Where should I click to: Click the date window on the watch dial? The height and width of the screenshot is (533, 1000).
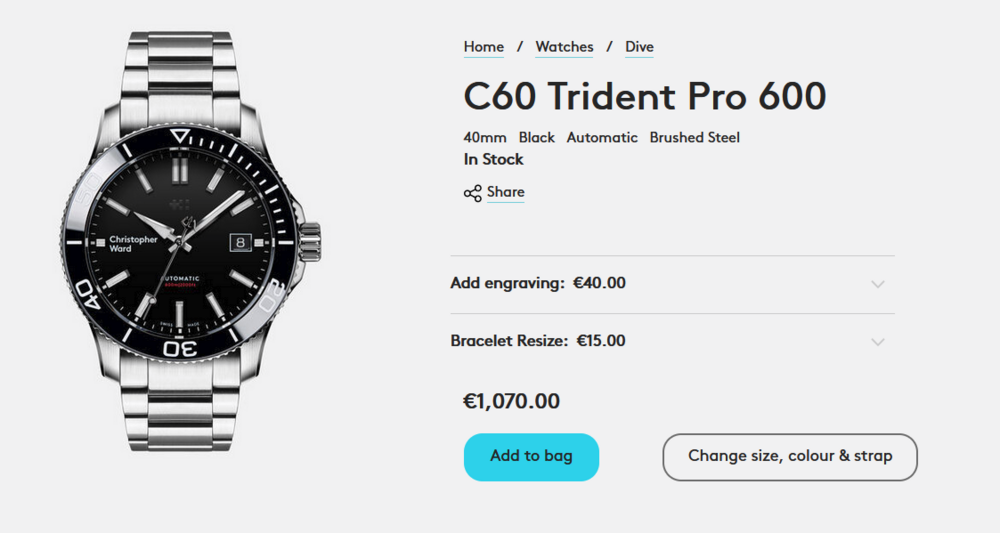point(242,241)
